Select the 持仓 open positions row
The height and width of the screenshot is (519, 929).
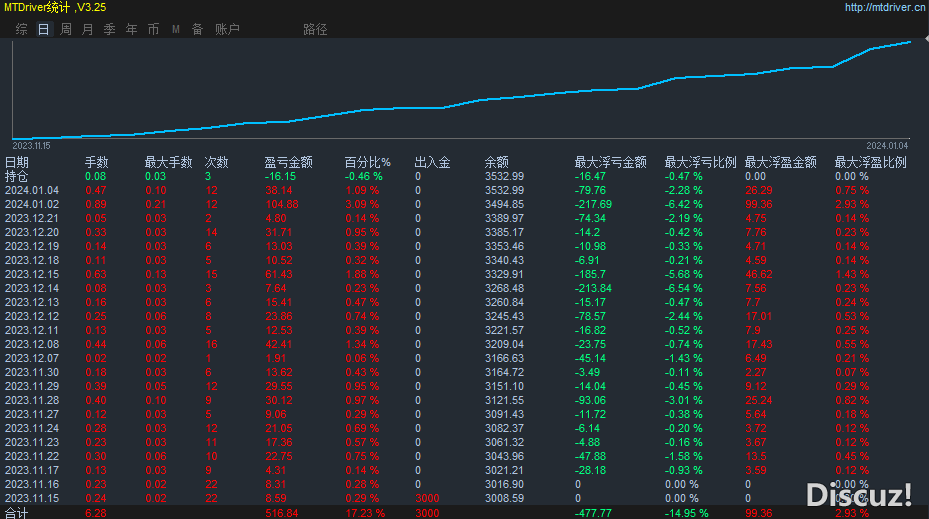click(x=464, y=177)
